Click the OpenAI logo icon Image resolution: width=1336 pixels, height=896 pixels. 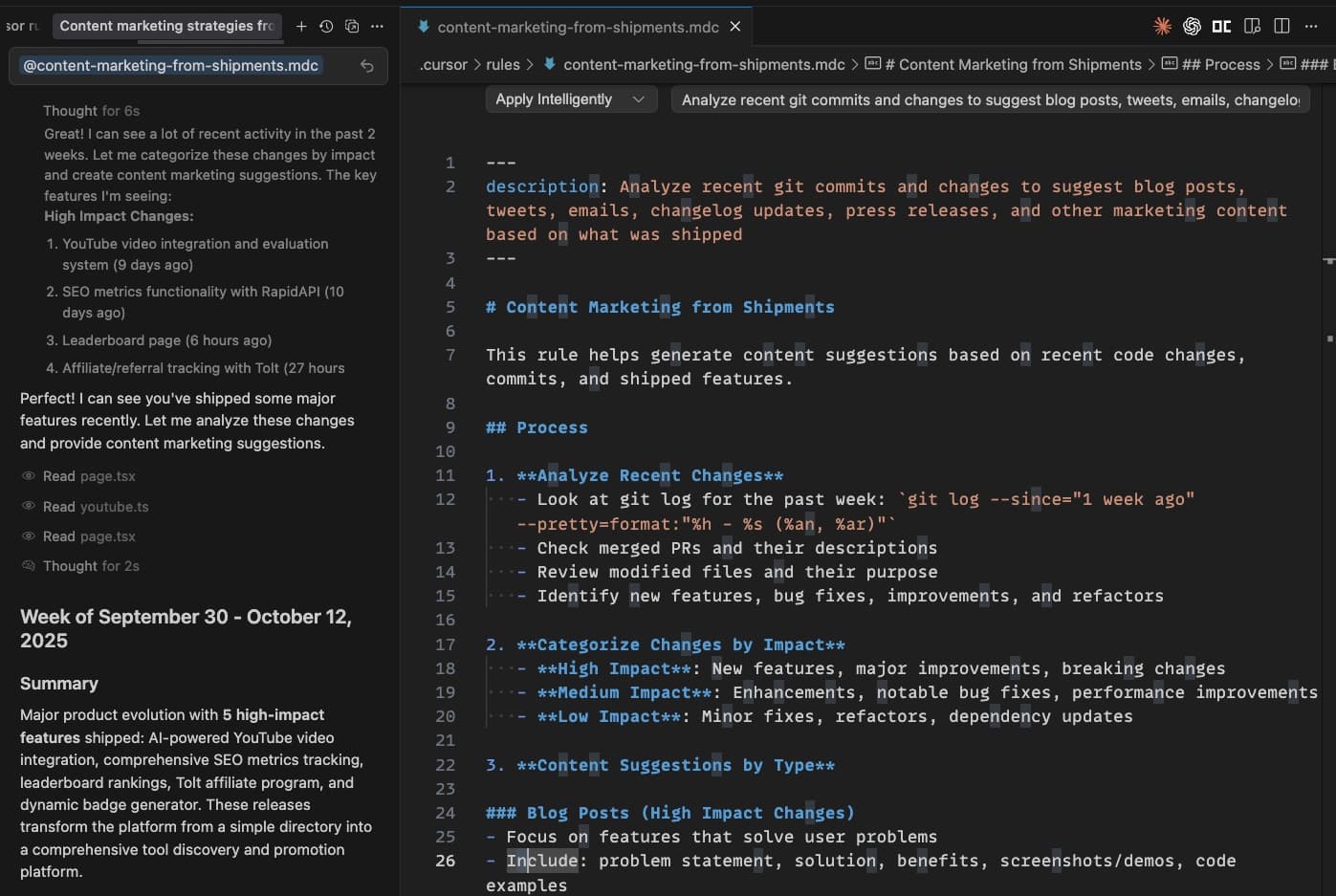[x=1192, y=26]
